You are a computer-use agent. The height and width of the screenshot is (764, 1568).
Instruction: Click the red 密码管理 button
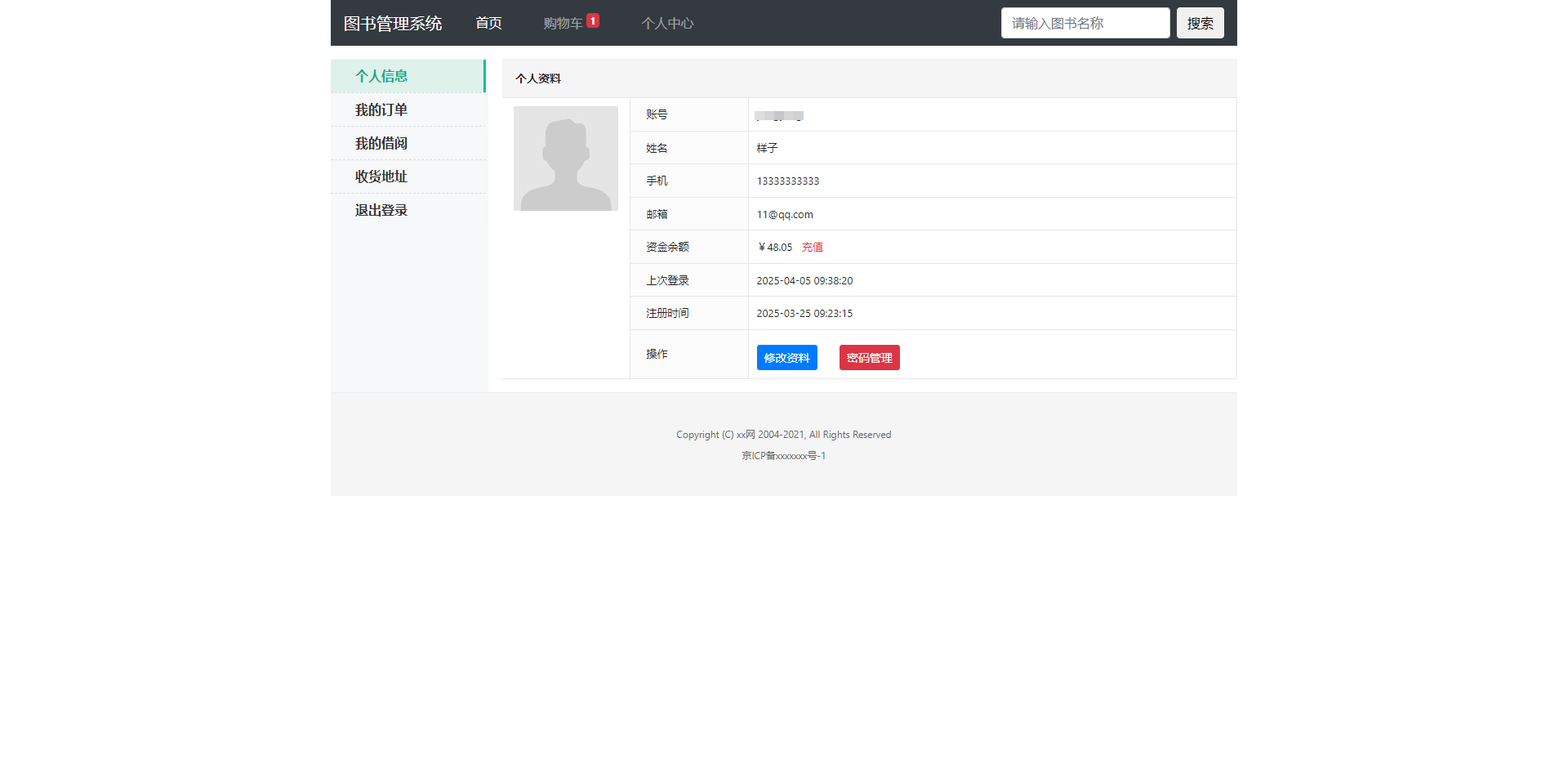click(x=870, y=357)
